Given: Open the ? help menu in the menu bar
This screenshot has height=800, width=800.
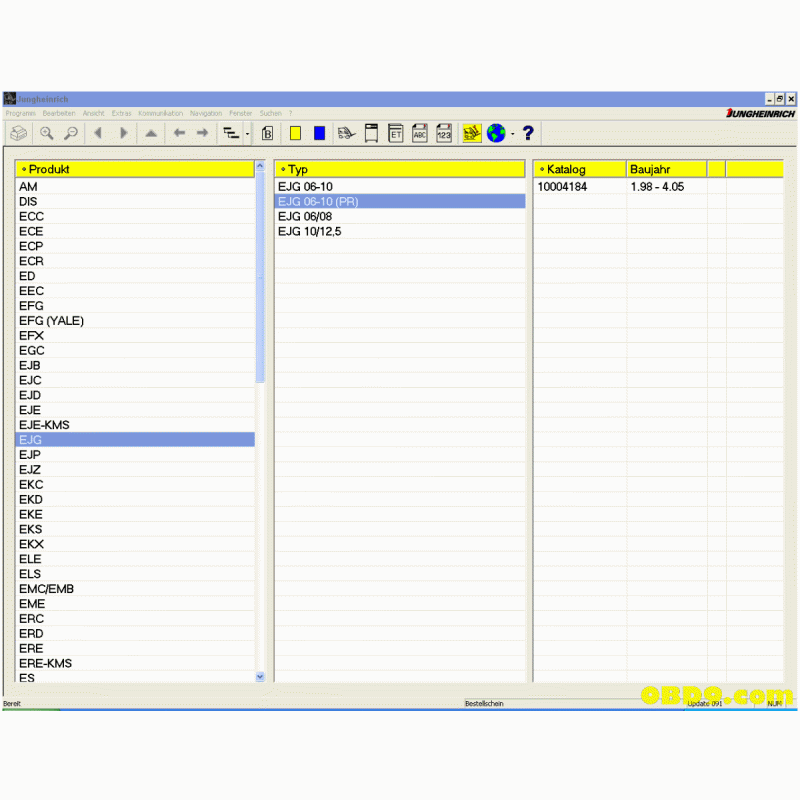Looking at the screenshot, I should click(x=290, y=113).
